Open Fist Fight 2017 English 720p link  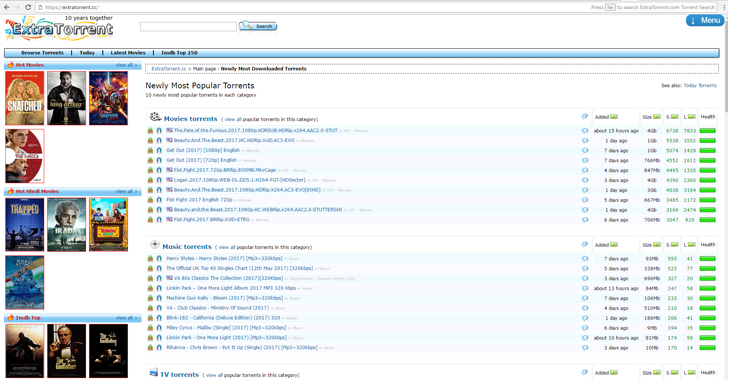pyautogui.click(x=199, y=200)
